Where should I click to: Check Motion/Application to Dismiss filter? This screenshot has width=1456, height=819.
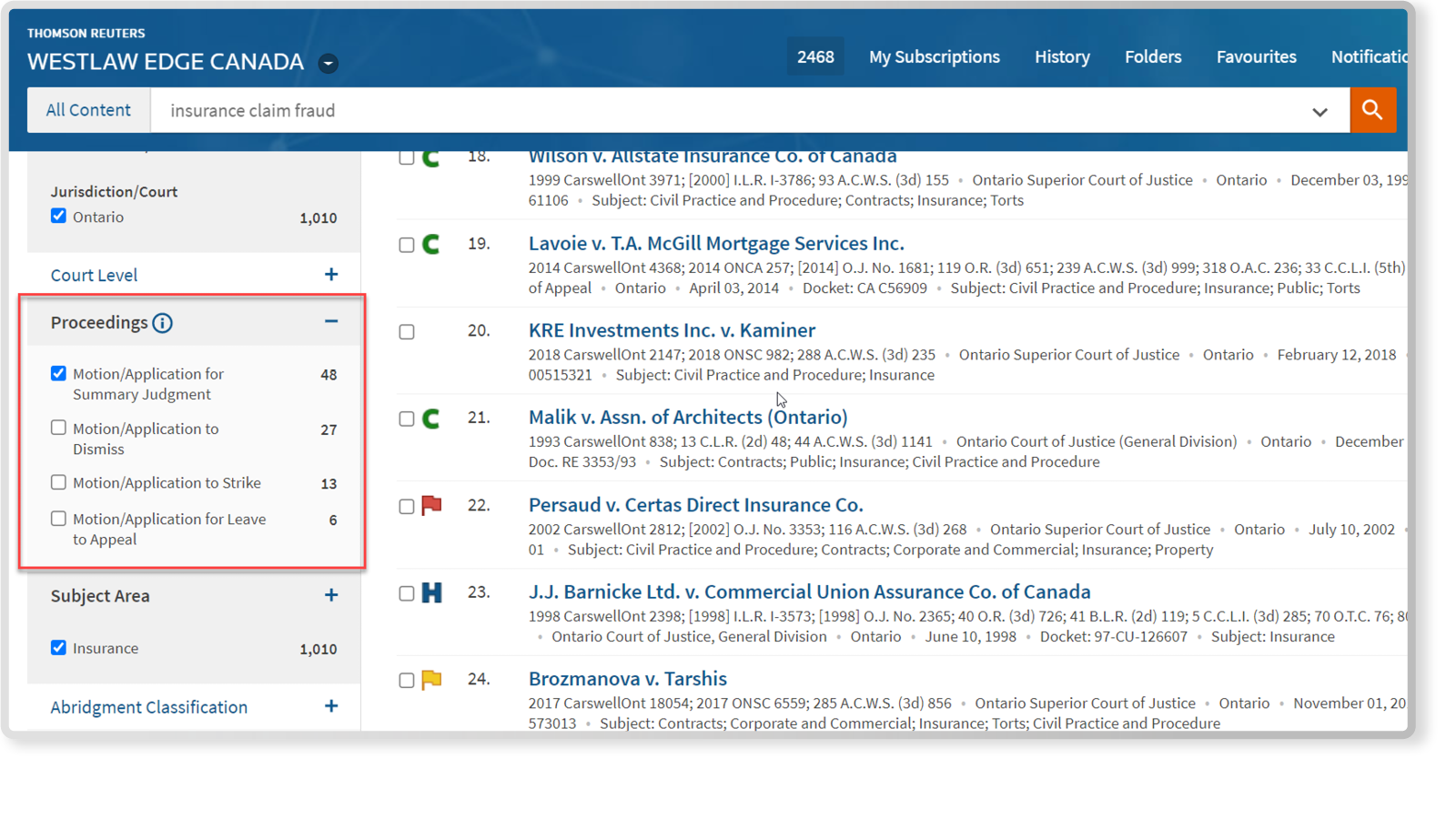[58, 428]
